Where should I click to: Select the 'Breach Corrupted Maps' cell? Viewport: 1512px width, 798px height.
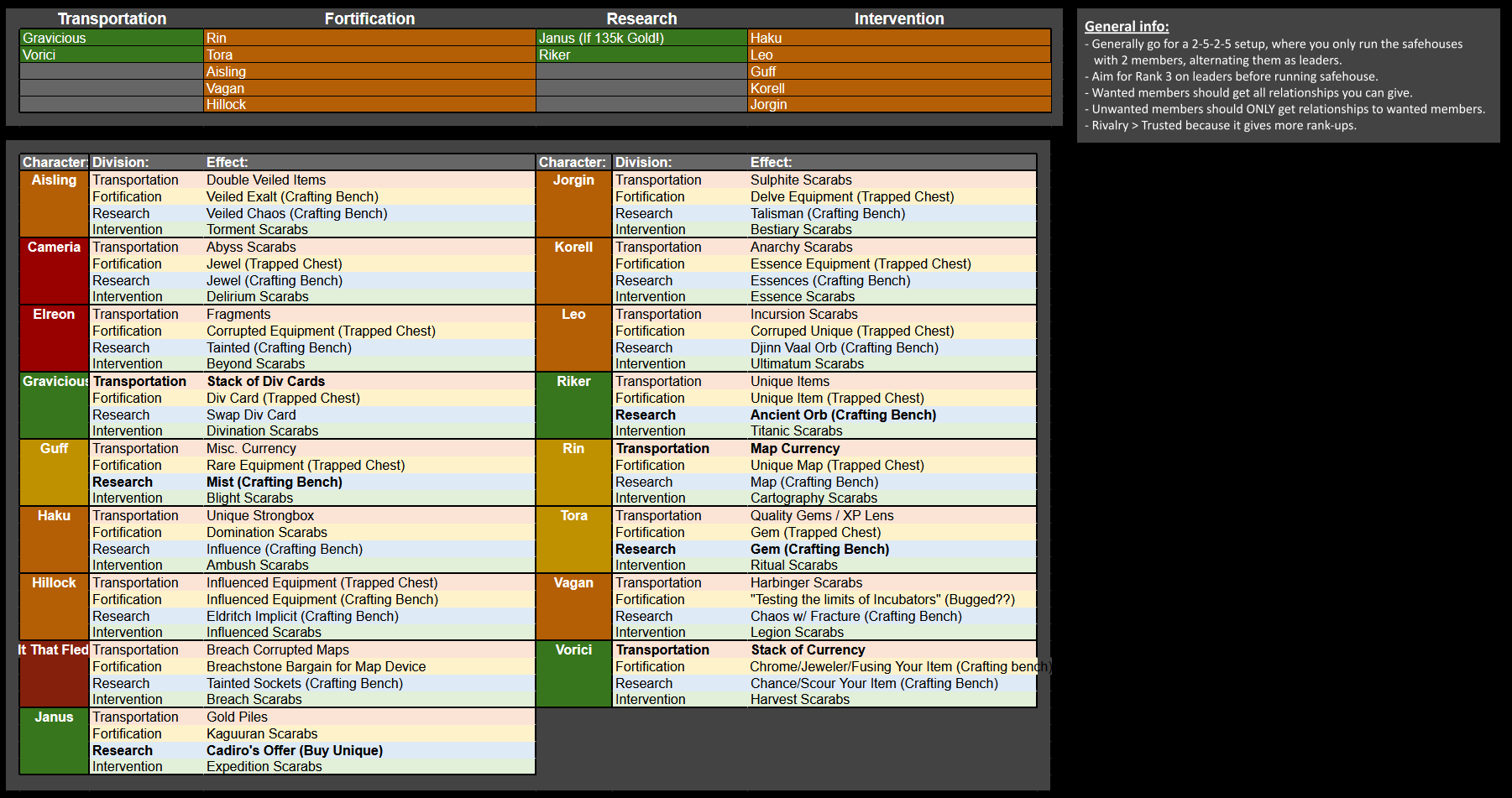click(x=369, y=649)
